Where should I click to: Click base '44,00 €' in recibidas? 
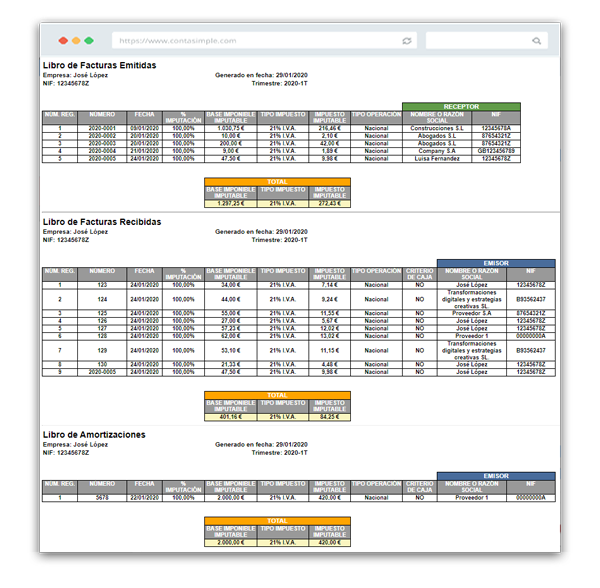pos(231,299)
